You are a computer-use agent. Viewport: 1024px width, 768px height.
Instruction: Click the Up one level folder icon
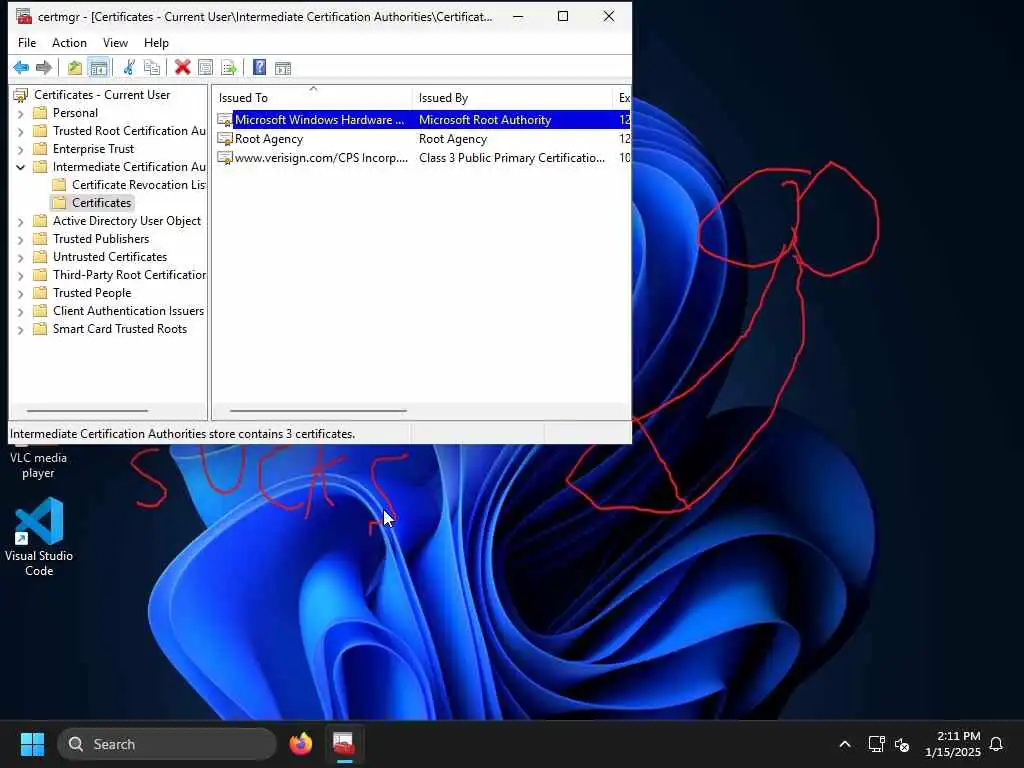click(75, 67)
